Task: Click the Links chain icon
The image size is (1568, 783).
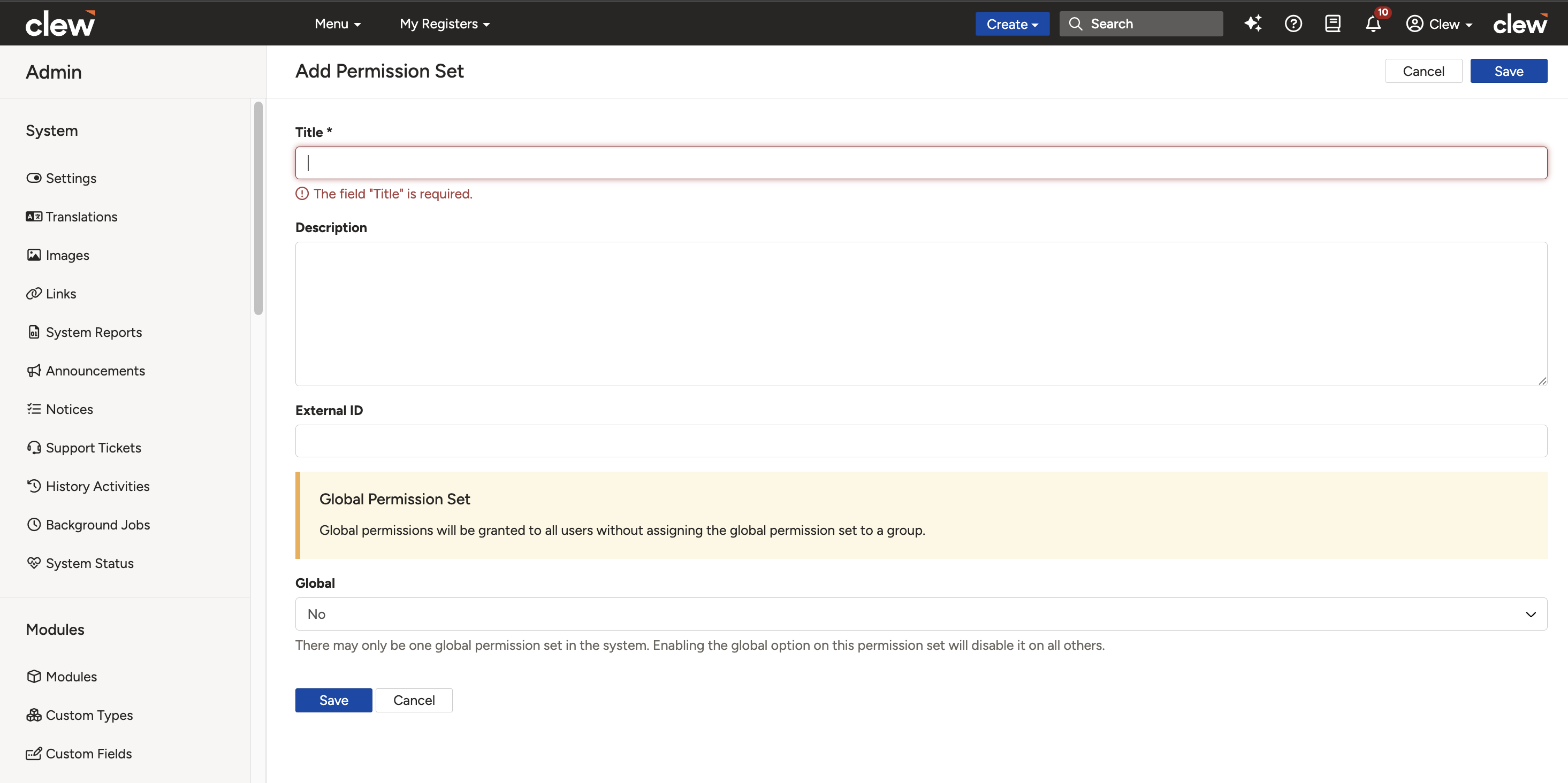Action: click(x=34, y=293)
